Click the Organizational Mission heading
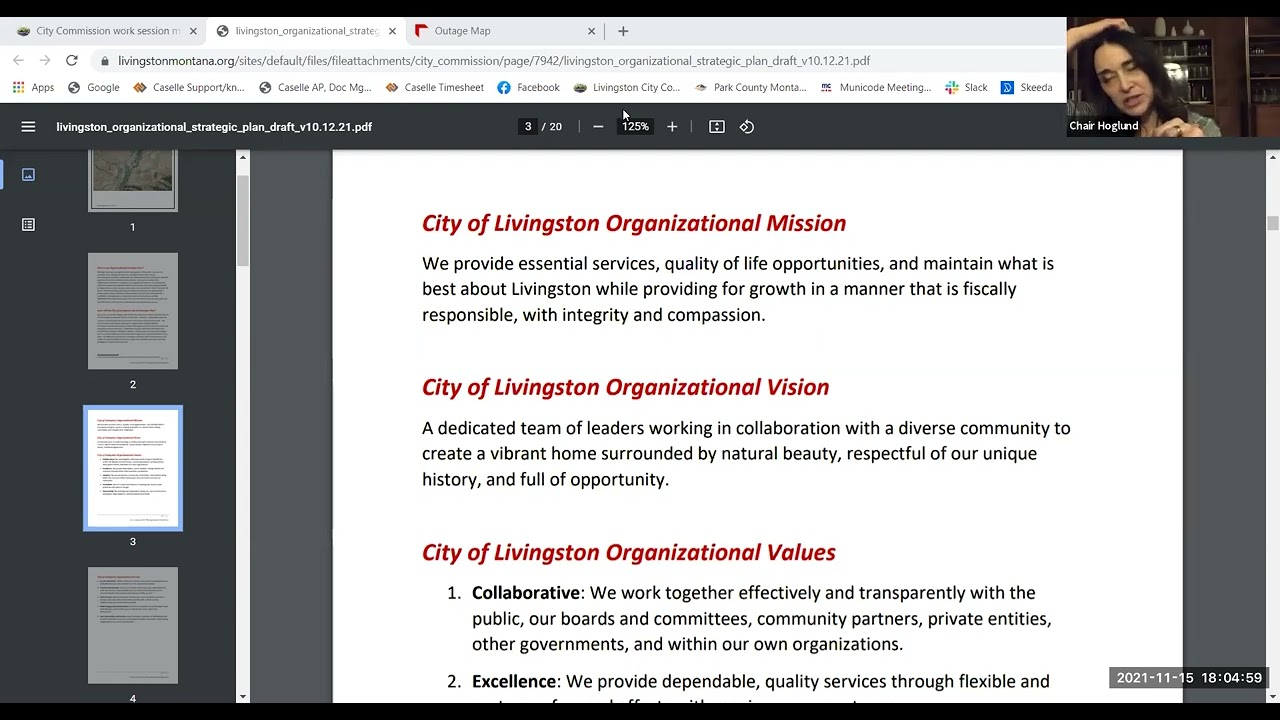The image size is (1280, 720). point(634,223)
